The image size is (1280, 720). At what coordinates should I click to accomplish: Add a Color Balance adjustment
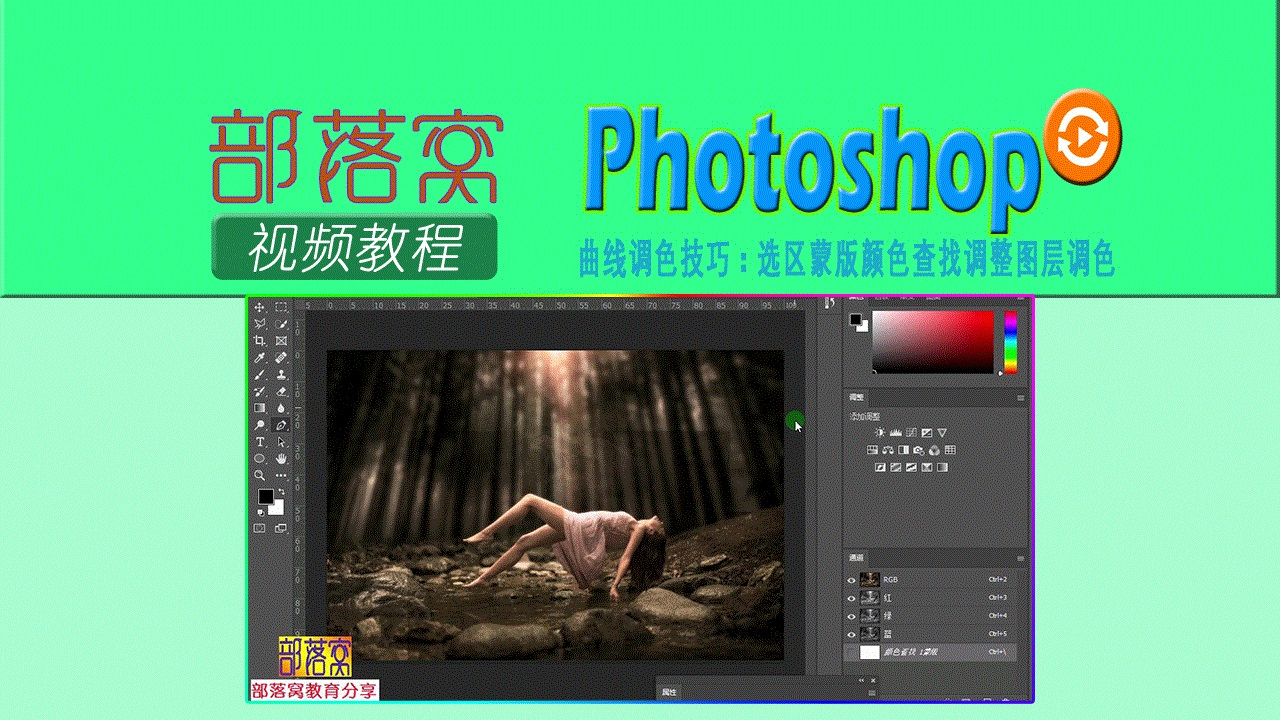(888, 451)
